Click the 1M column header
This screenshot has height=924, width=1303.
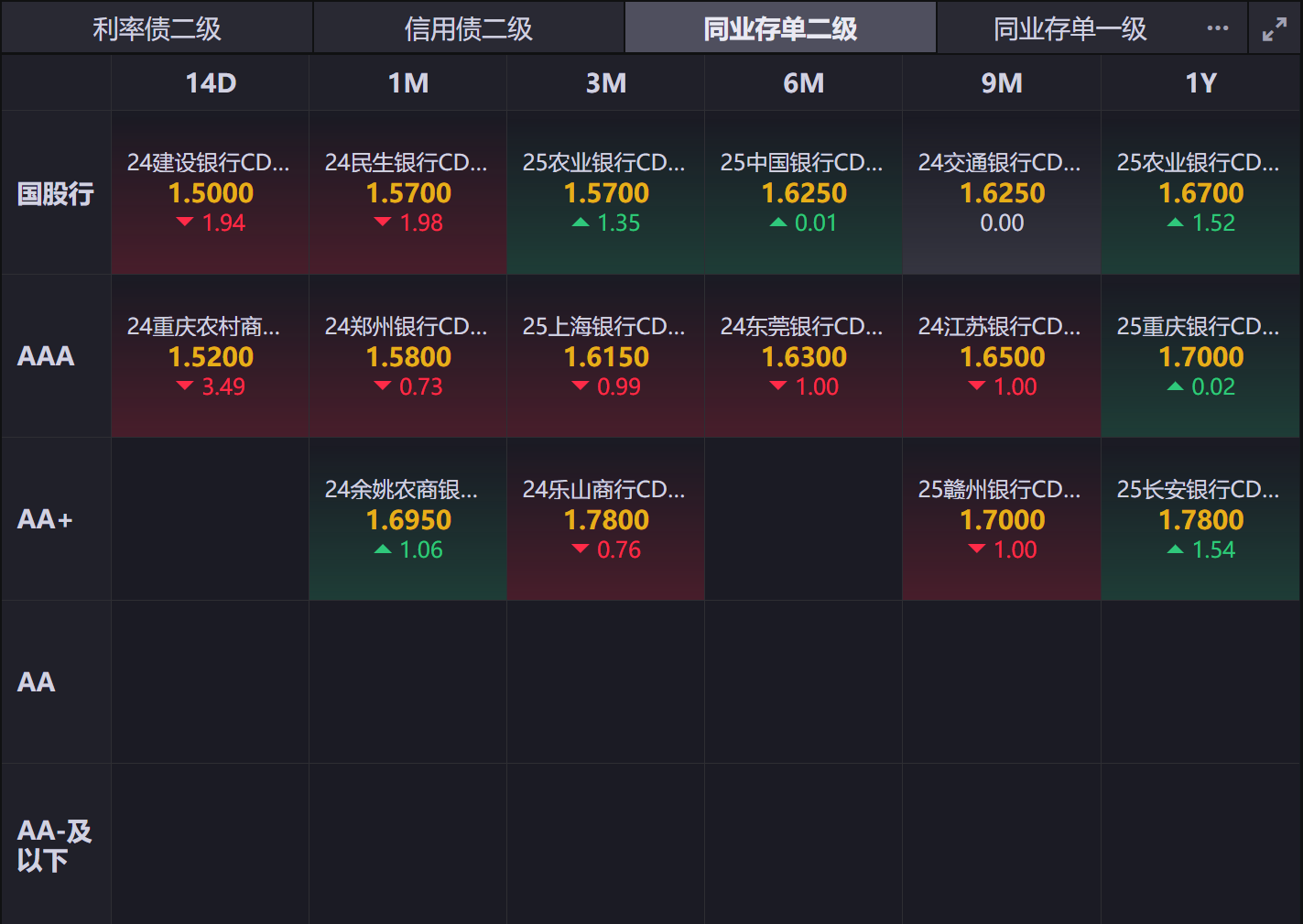408,83
